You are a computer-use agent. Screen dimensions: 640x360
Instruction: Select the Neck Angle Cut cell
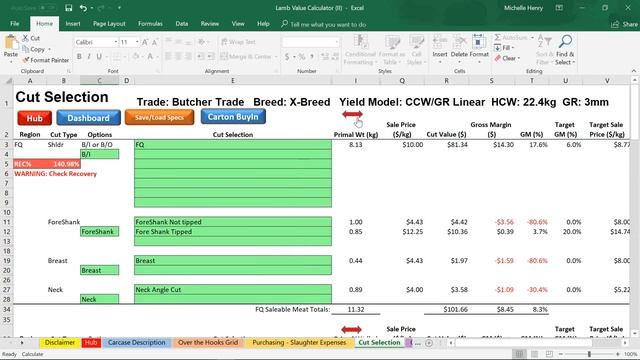point(233,289)
